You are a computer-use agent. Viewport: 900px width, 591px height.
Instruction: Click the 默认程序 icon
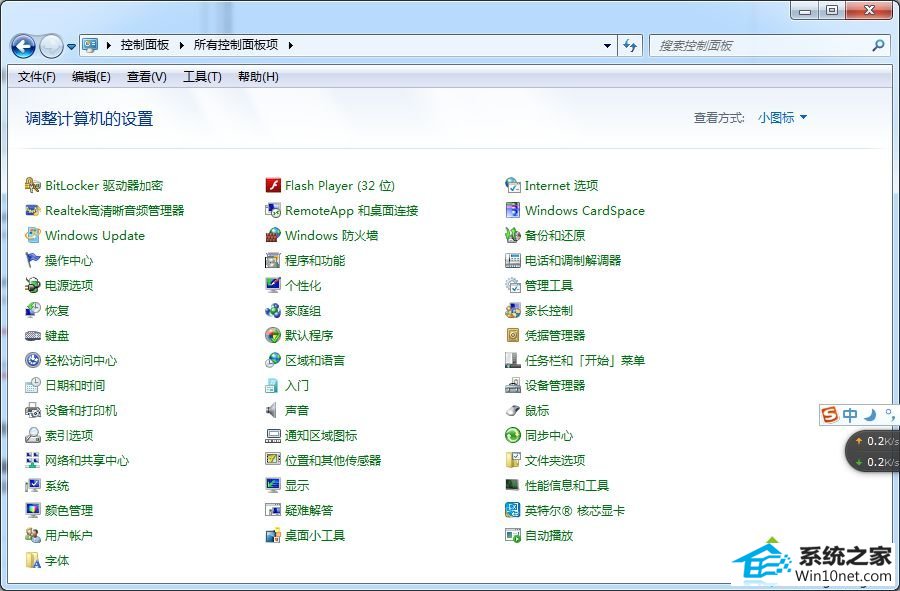[x=273, y=336]
